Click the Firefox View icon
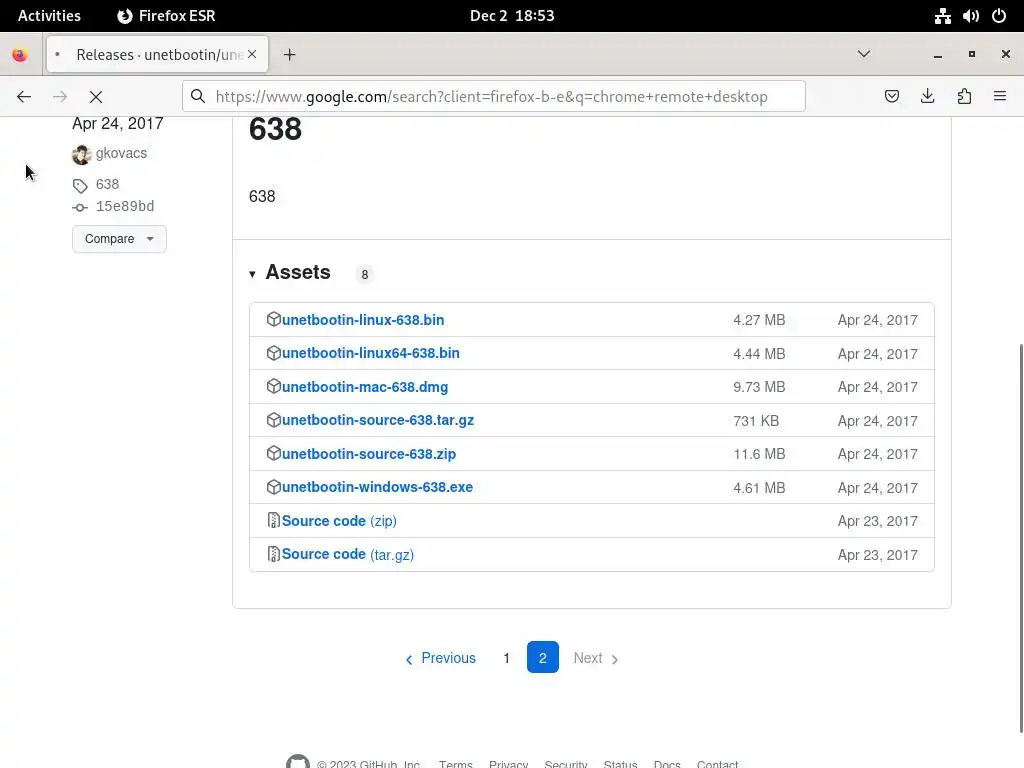Screen dimensions: 1024x768 (x=20, y=55)
